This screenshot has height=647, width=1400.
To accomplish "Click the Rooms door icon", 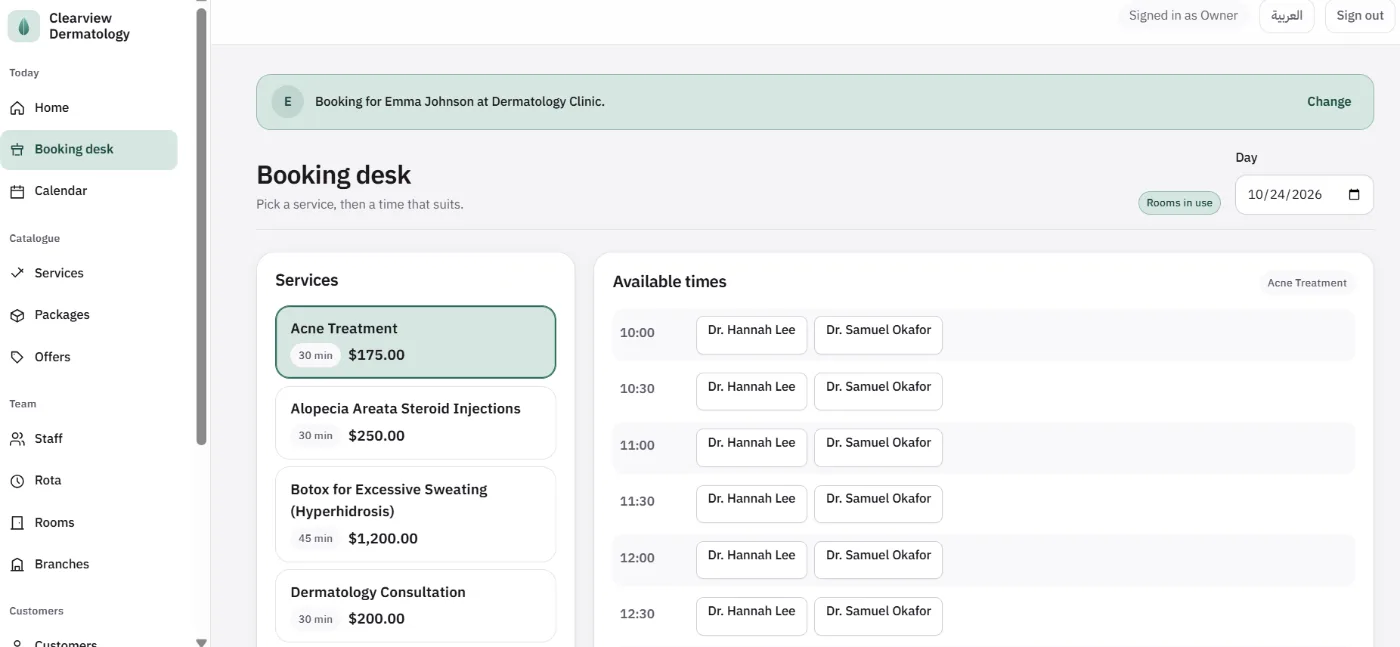I will [17, 523].
